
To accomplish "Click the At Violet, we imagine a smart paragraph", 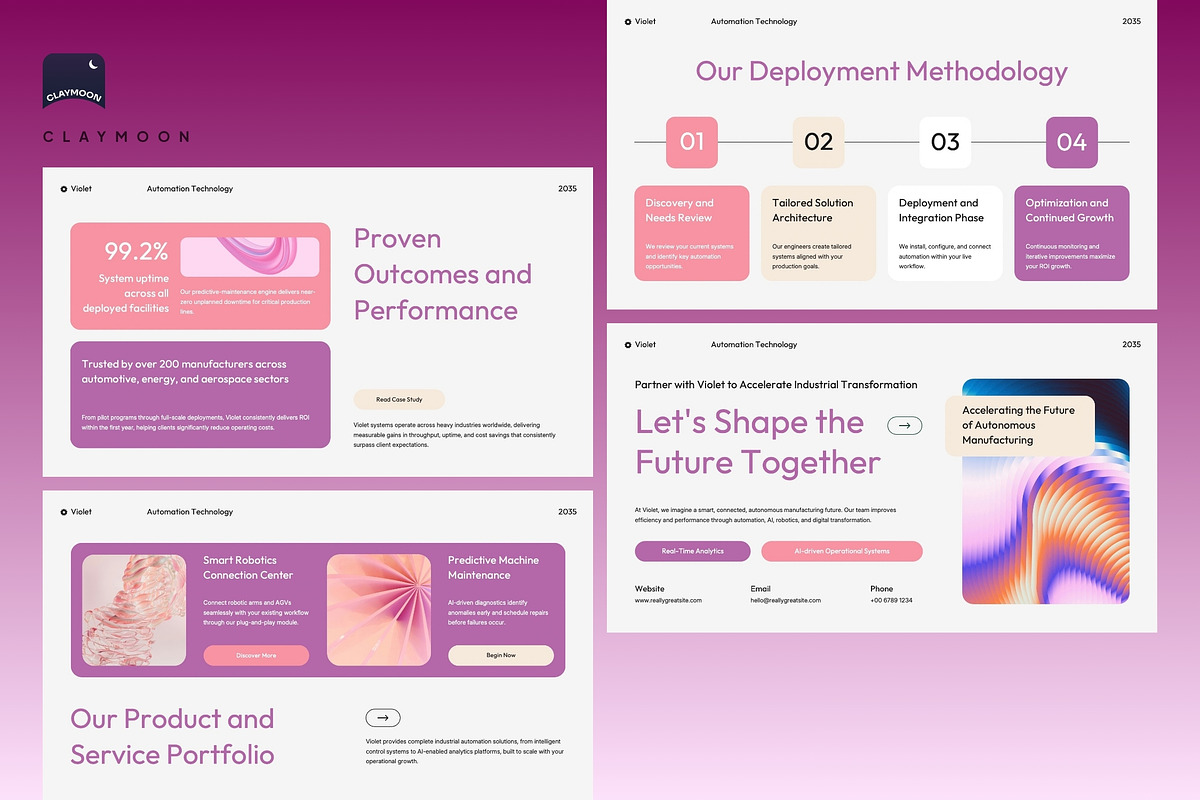I will (x=765, y=515).
